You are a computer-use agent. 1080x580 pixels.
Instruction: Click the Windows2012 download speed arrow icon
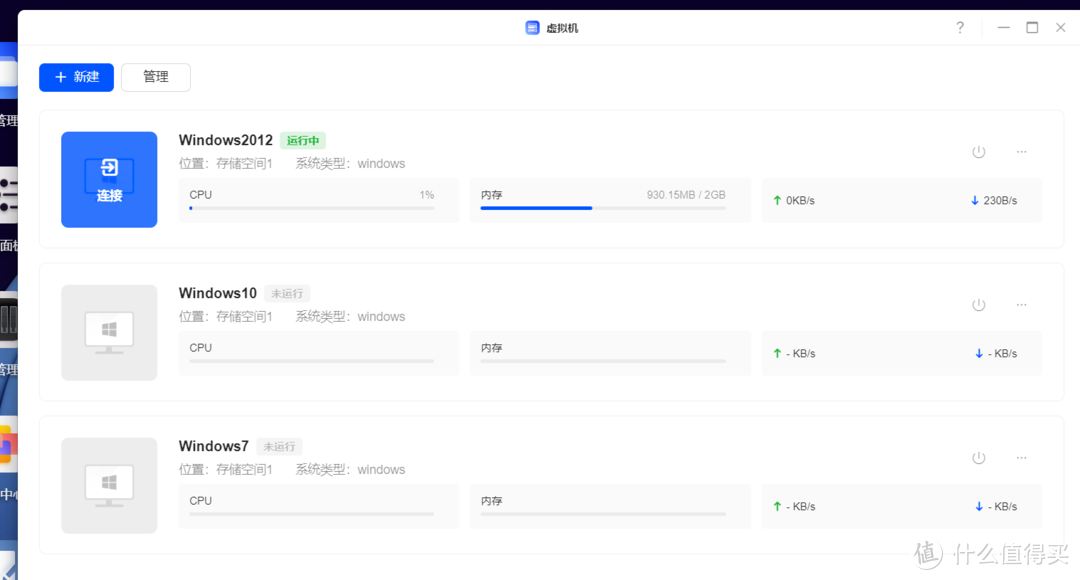(x=974, y=201)
